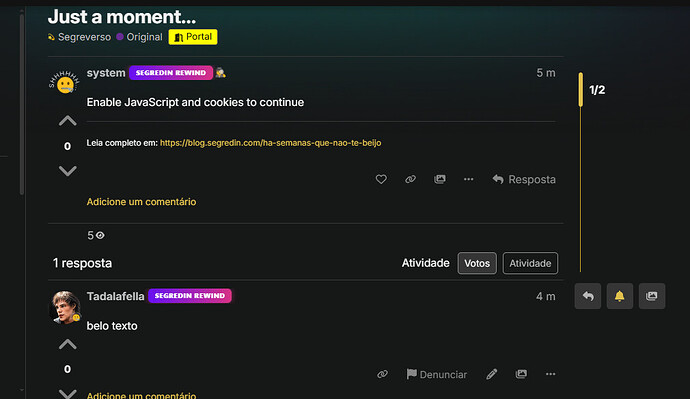Open notification bell settings
This screenshot has width=690, height=399.
620,296
